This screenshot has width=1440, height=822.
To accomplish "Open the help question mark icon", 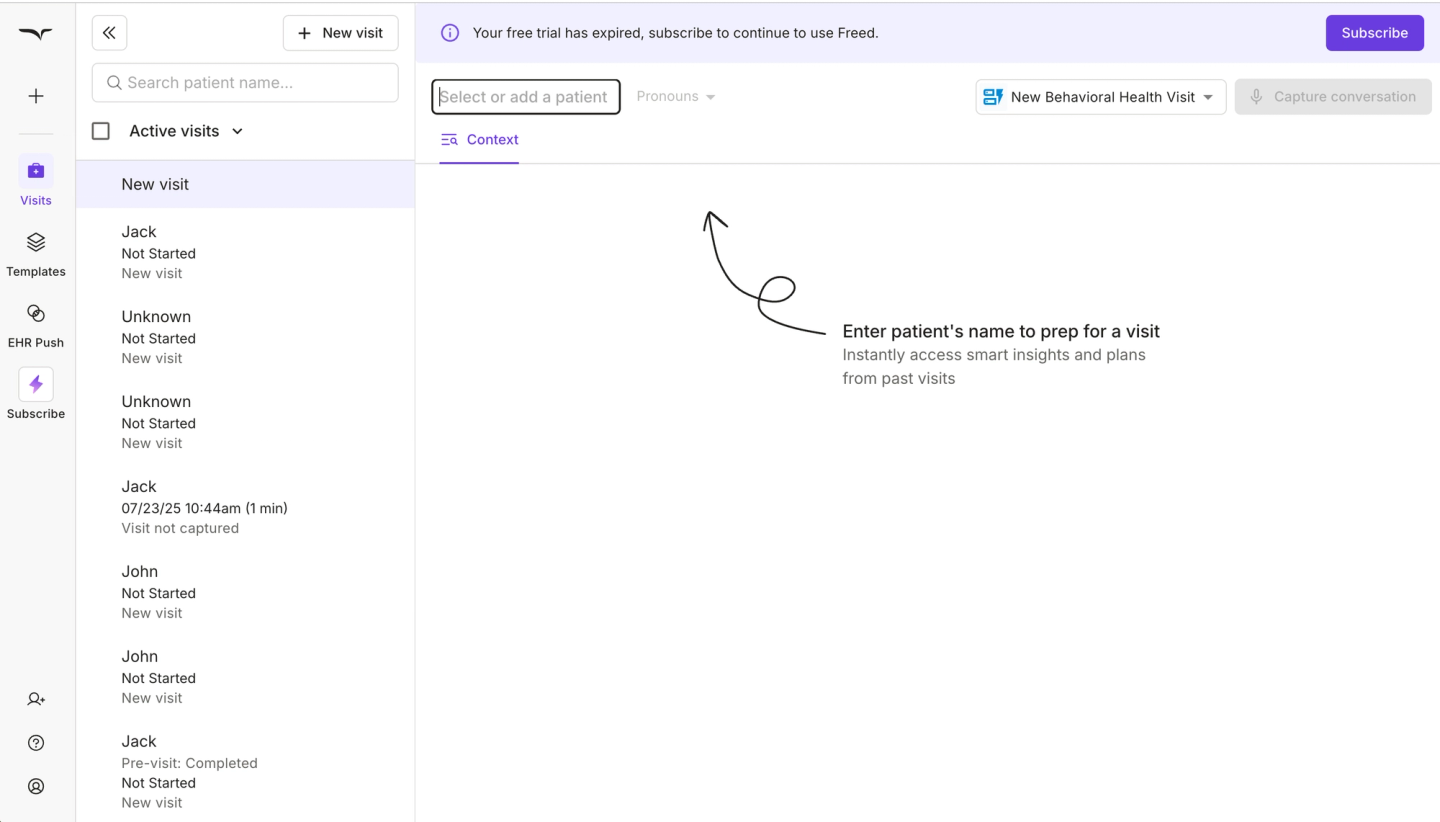I will tap(36, 743).
